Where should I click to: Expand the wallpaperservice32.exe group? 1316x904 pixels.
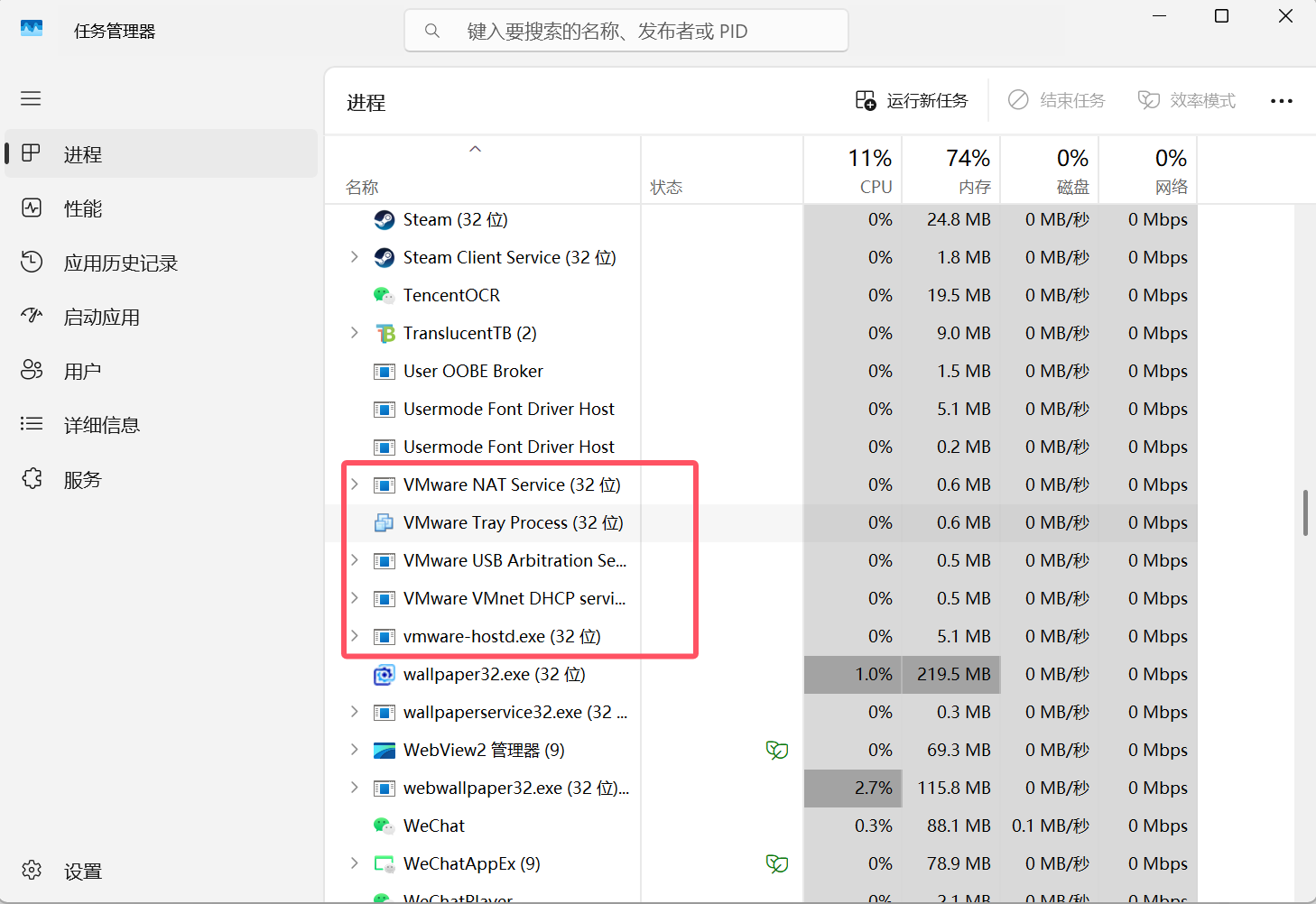(x=355, y=712)
